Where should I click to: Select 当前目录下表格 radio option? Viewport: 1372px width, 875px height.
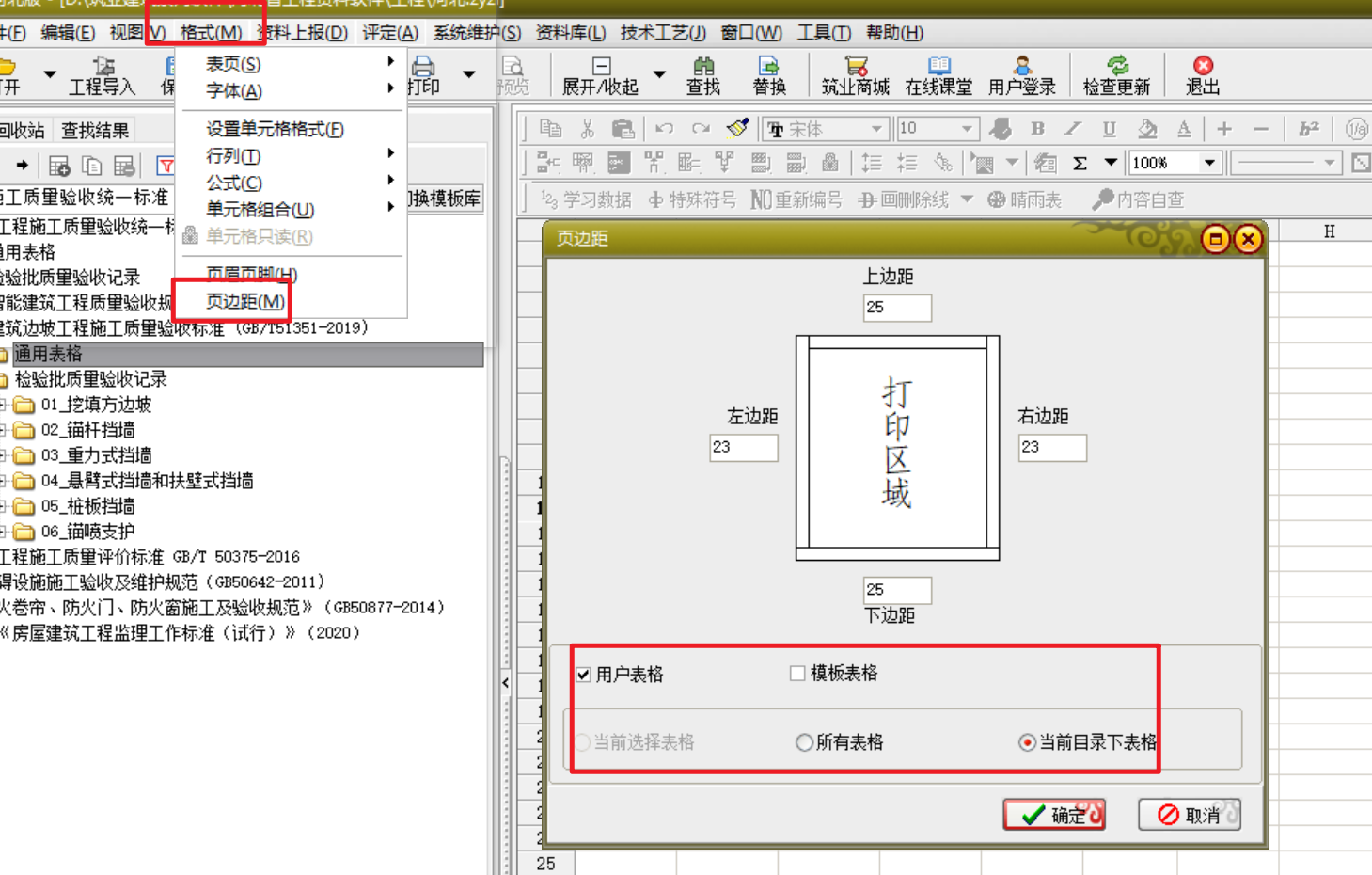[x=1028, y=742]
